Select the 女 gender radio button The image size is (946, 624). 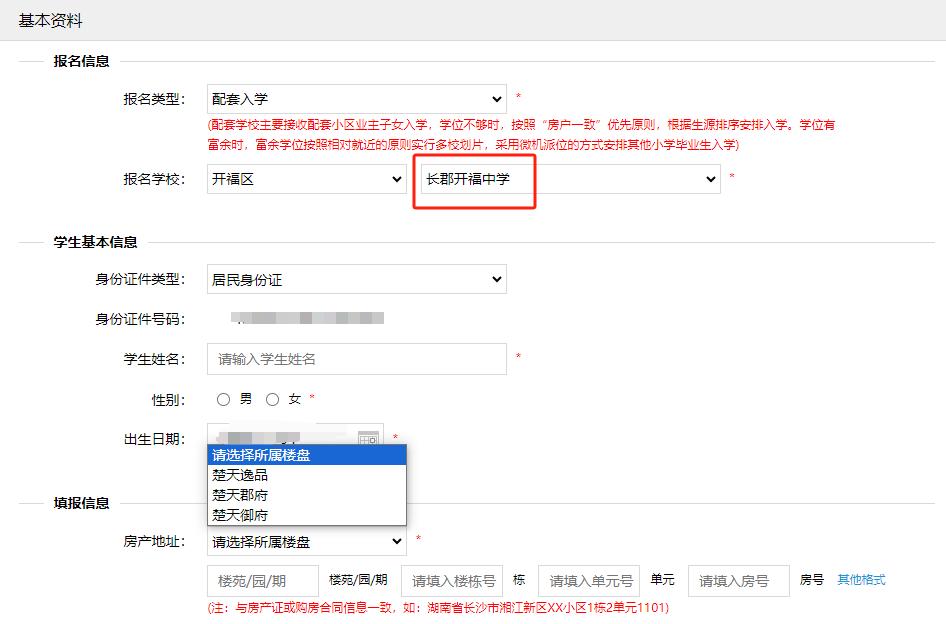pyautogui.click(x=272, y=399)
